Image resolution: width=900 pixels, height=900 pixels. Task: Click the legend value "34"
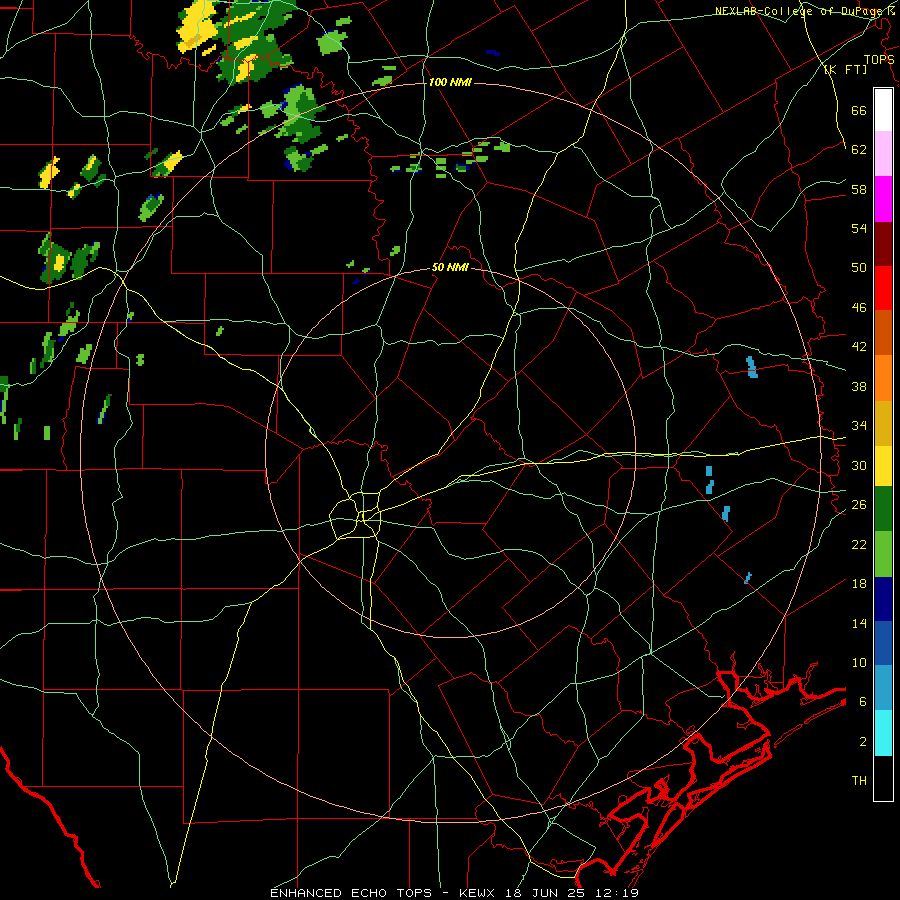[x=859, y=426]
